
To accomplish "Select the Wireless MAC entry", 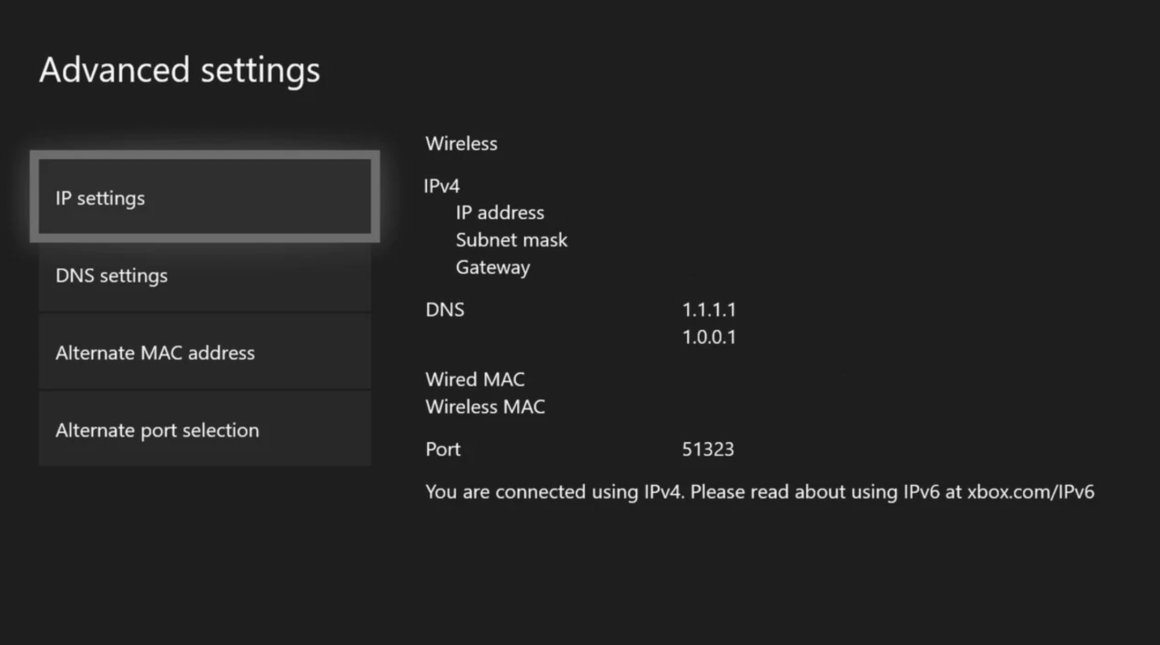I will point(485,407).
